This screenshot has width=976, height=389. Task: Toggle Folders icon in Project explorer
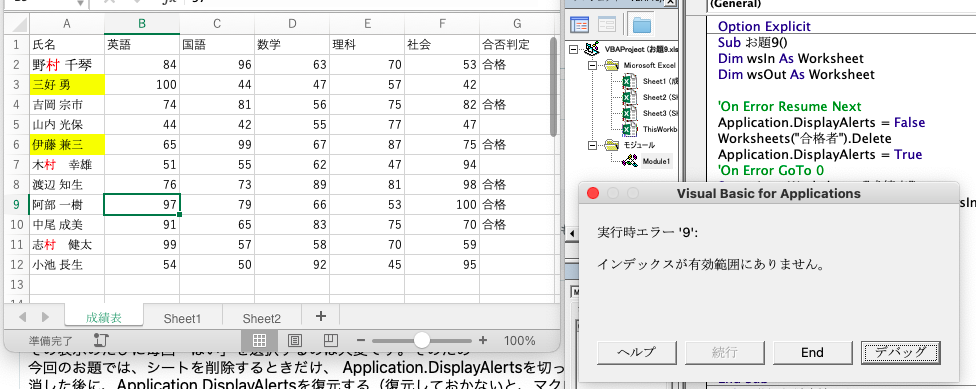[x=642, y=25]
